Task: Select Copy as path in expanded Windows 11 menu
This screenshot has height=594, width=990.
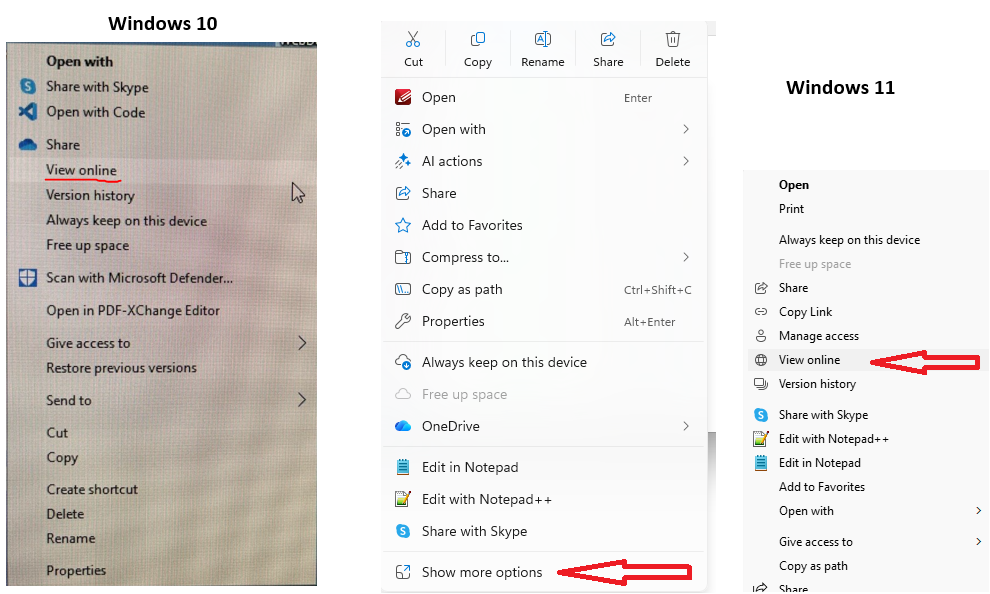Action: pos(813,566)
